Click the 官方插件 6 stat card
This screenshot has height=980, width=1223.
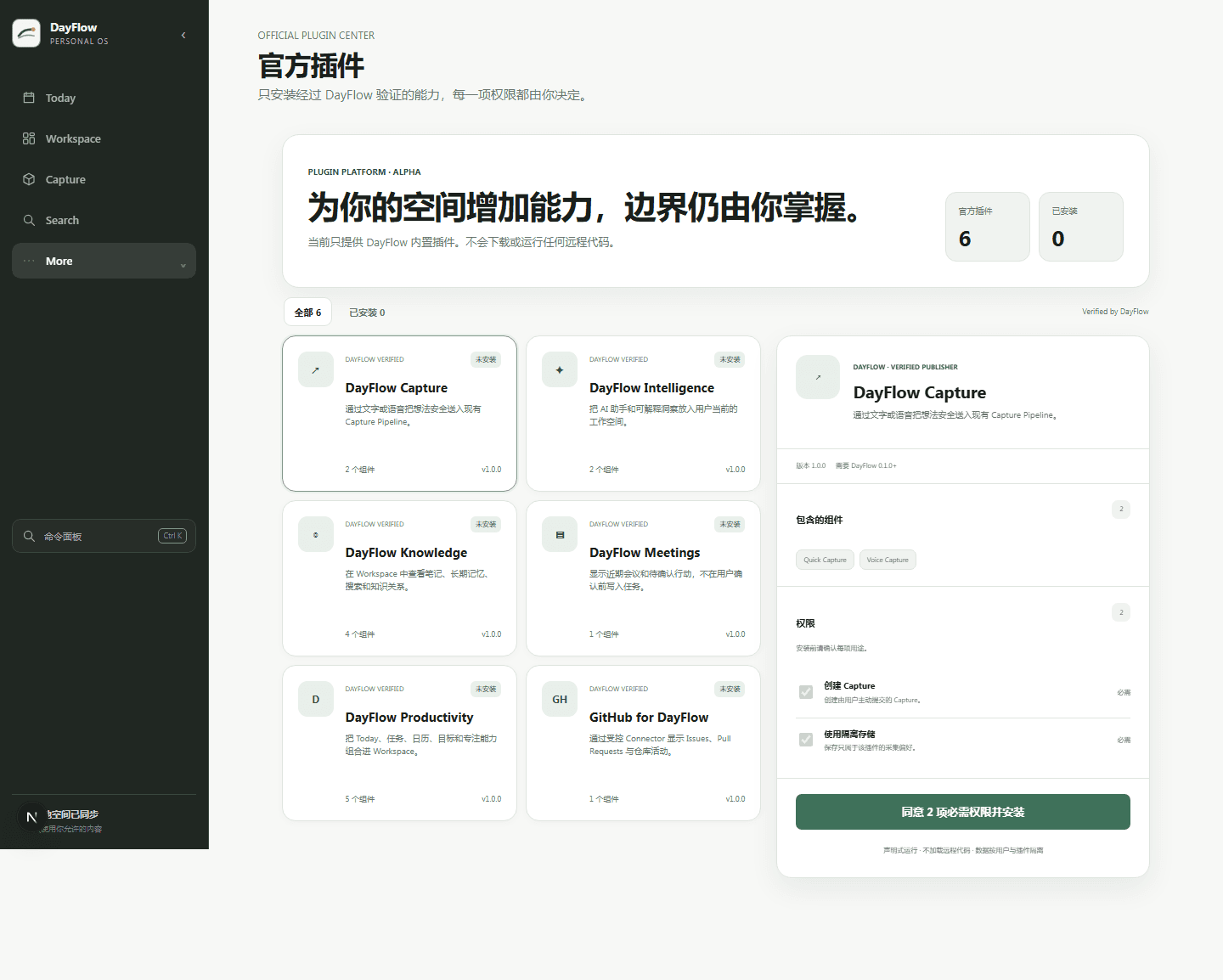tap(988, 227)
